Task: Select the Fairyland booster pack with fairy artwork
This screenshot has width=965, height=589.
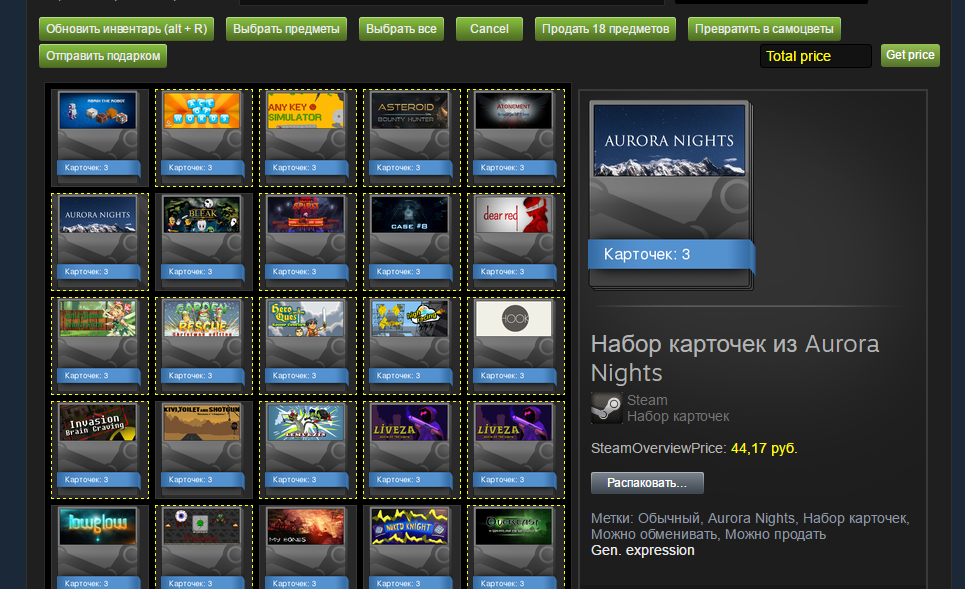Action: click(x=100, y=346)
